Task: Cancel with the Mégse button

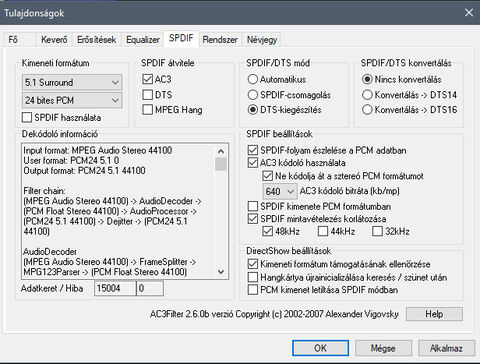Action: pyautogui.click(x=383, y=348)
